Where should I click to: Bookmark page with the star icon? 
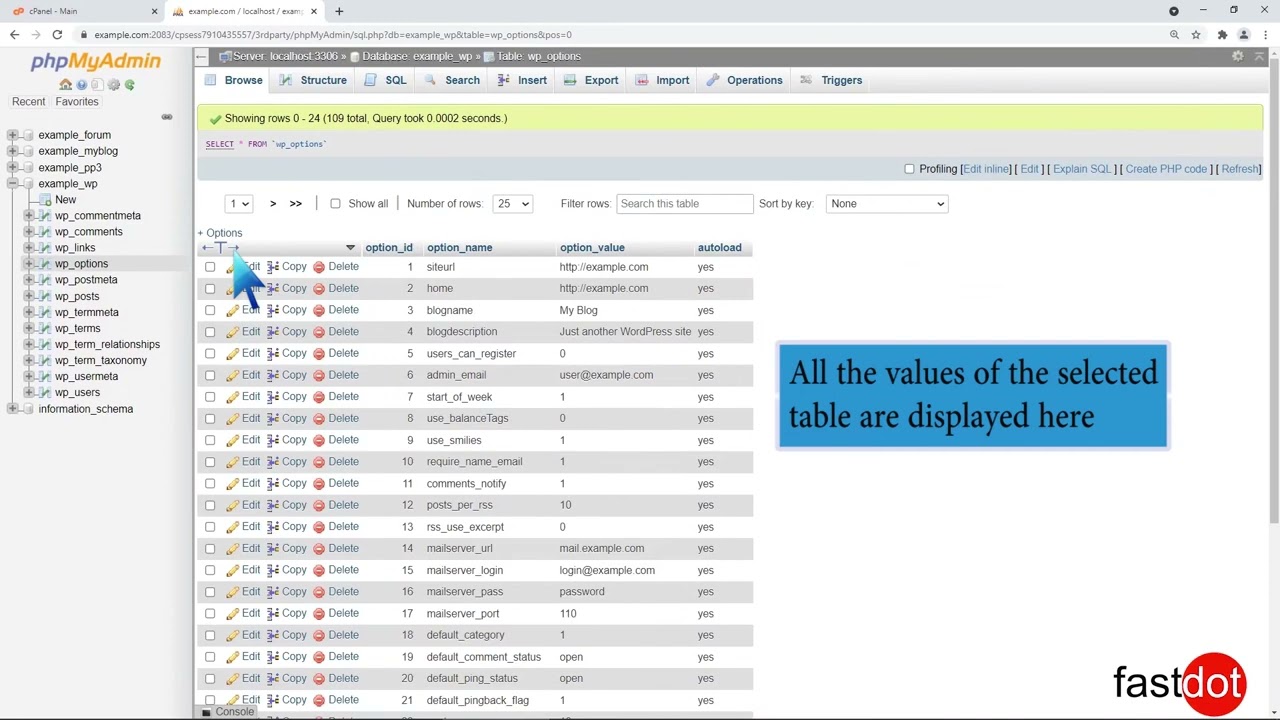click(1195, 35)
